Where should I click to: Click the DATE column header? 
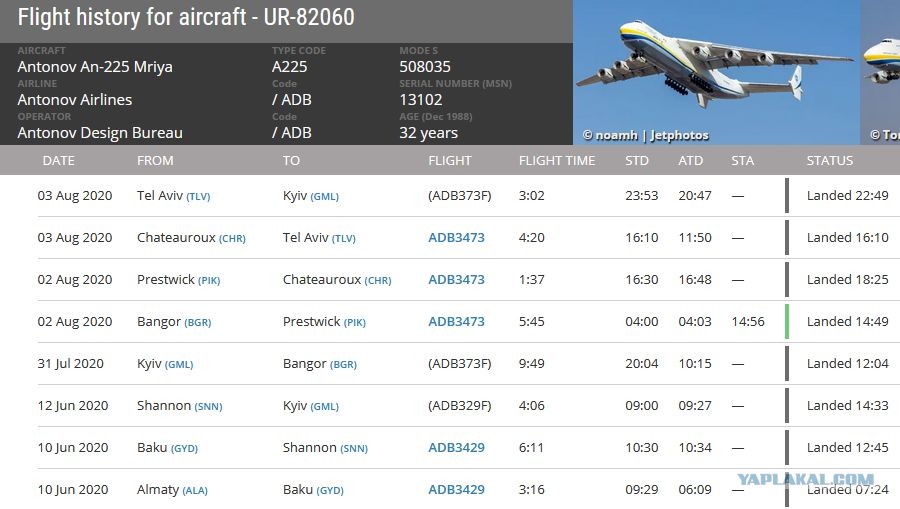[x=59, y=161]
